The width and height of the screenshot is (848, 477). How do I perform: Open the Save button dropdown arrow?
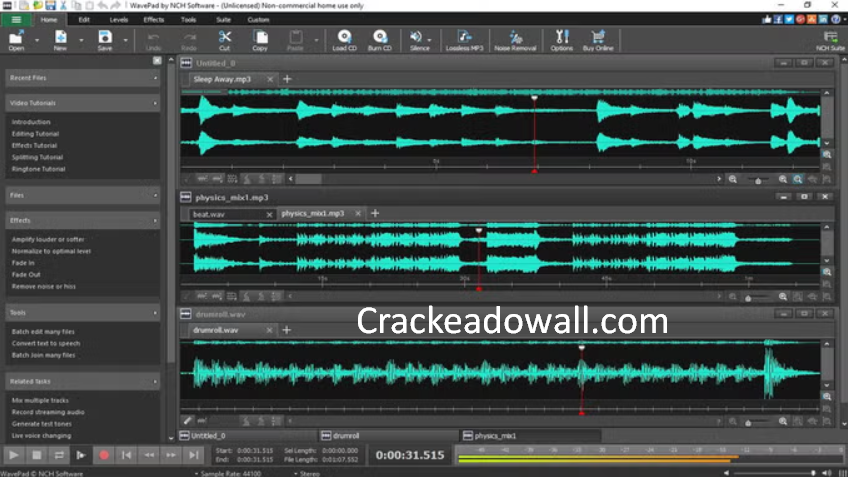tap(125, 41)
